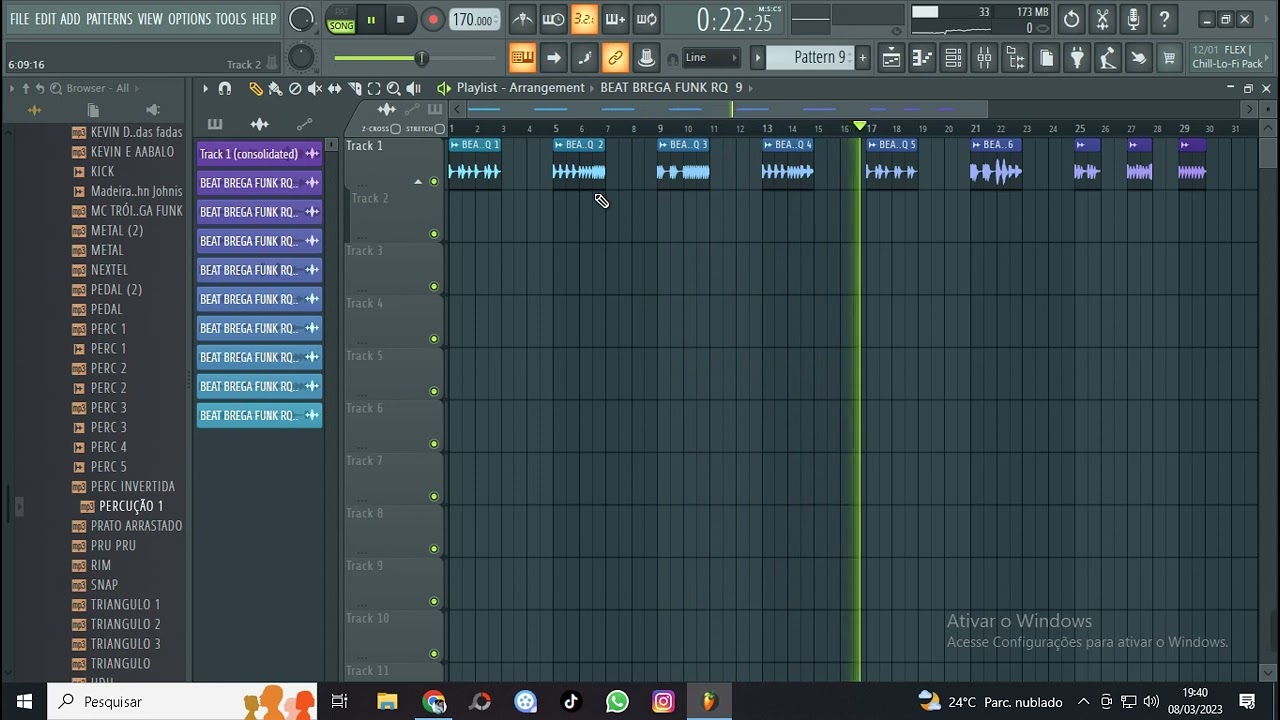Toggle loop recording button
The width and height of the screenshot is (1280, 720).
click(646, 19)
